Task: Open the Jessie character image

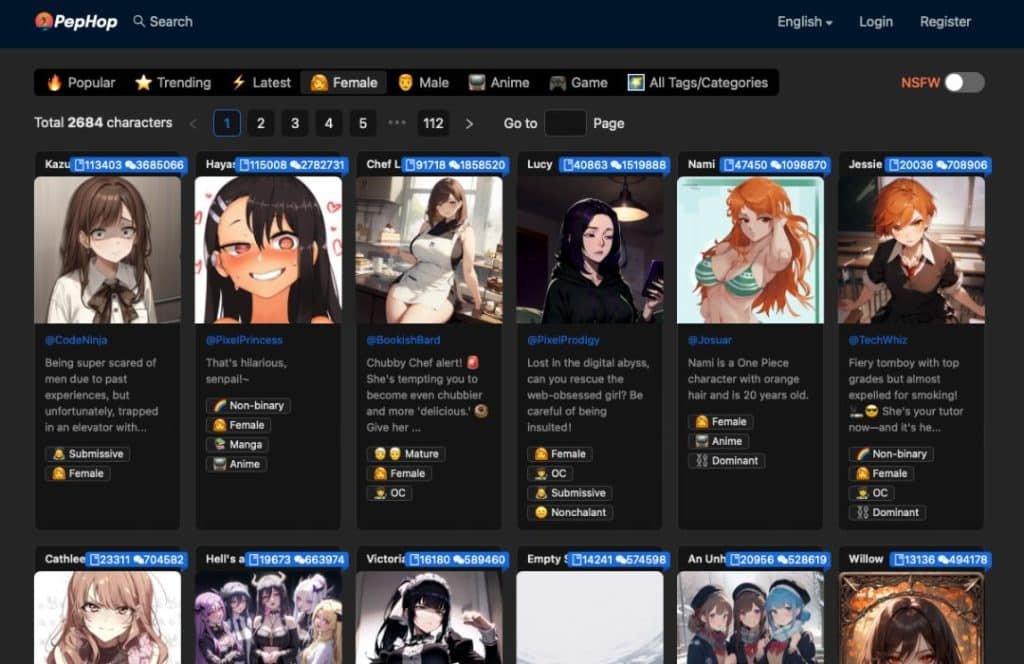Action: (x=911, y=250)
